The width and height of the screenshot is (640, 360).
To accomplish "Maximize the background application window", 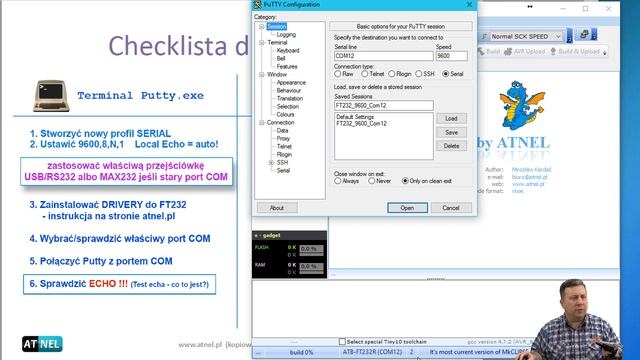I will click(x=585, y=8).
